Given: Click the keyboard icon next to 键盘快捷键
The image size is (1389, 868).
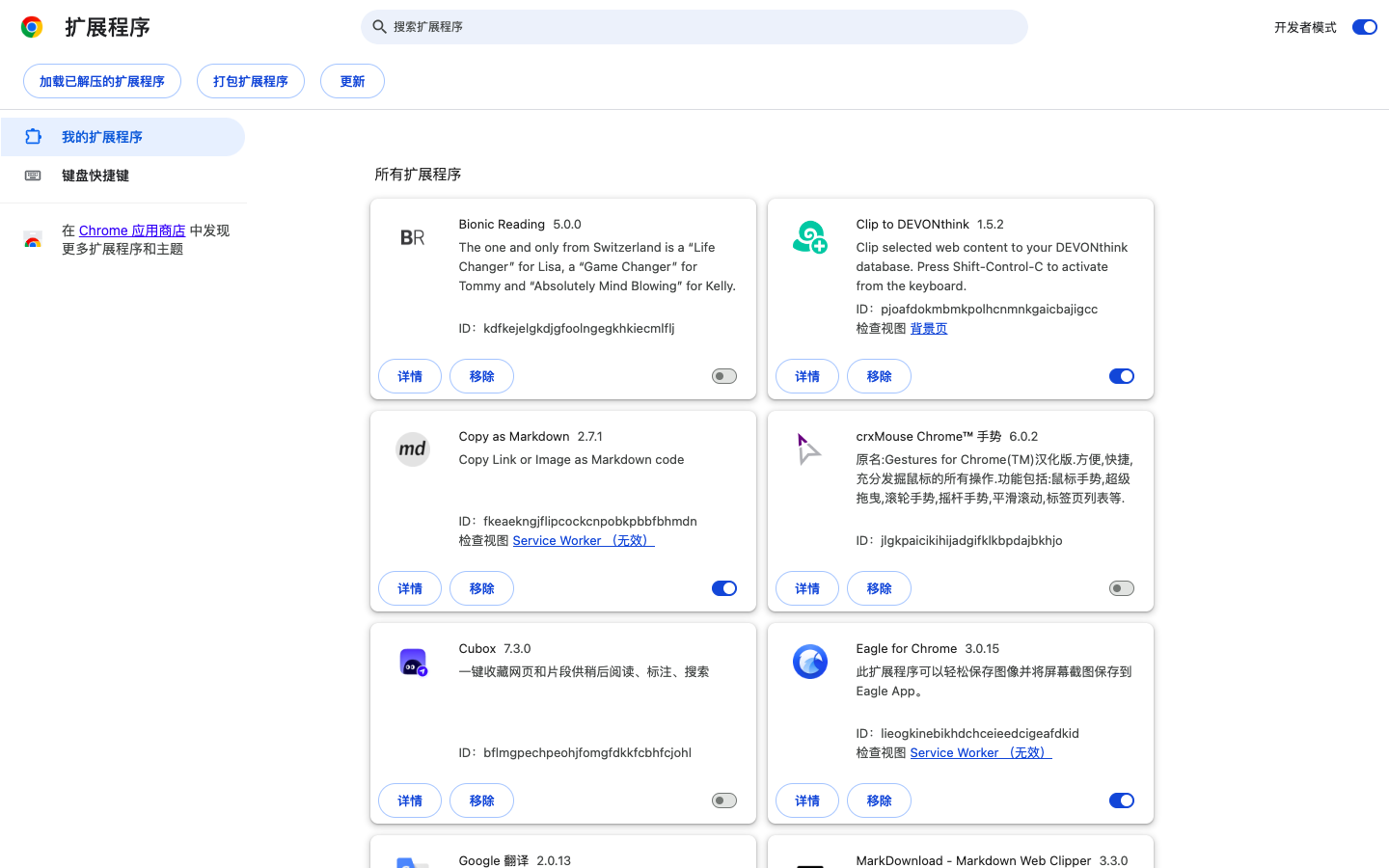Looking at the screenshot, I should [33, 175].
